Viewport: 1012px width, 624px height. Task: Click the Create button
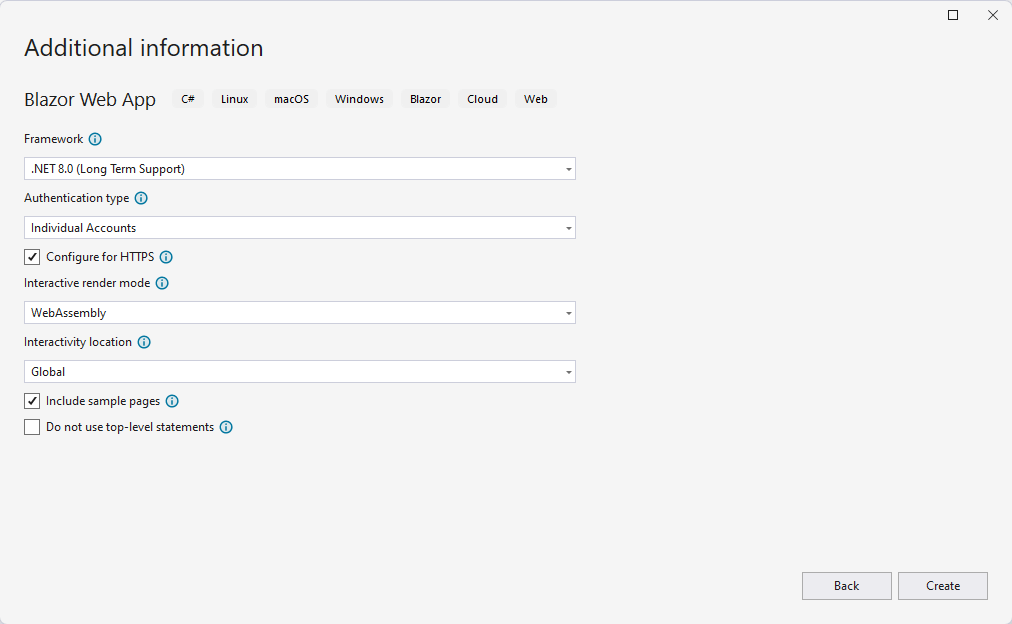coord(943,586)
